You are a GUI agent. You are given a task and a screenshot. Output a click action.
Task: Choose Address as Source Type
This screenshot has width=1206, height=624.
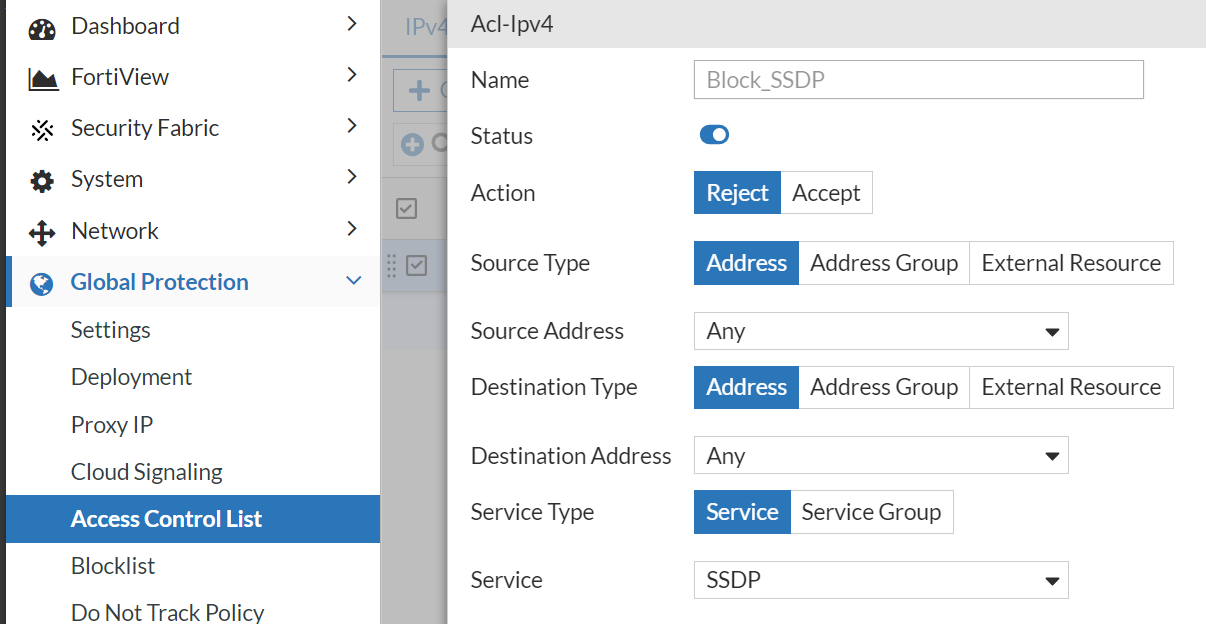746,263
